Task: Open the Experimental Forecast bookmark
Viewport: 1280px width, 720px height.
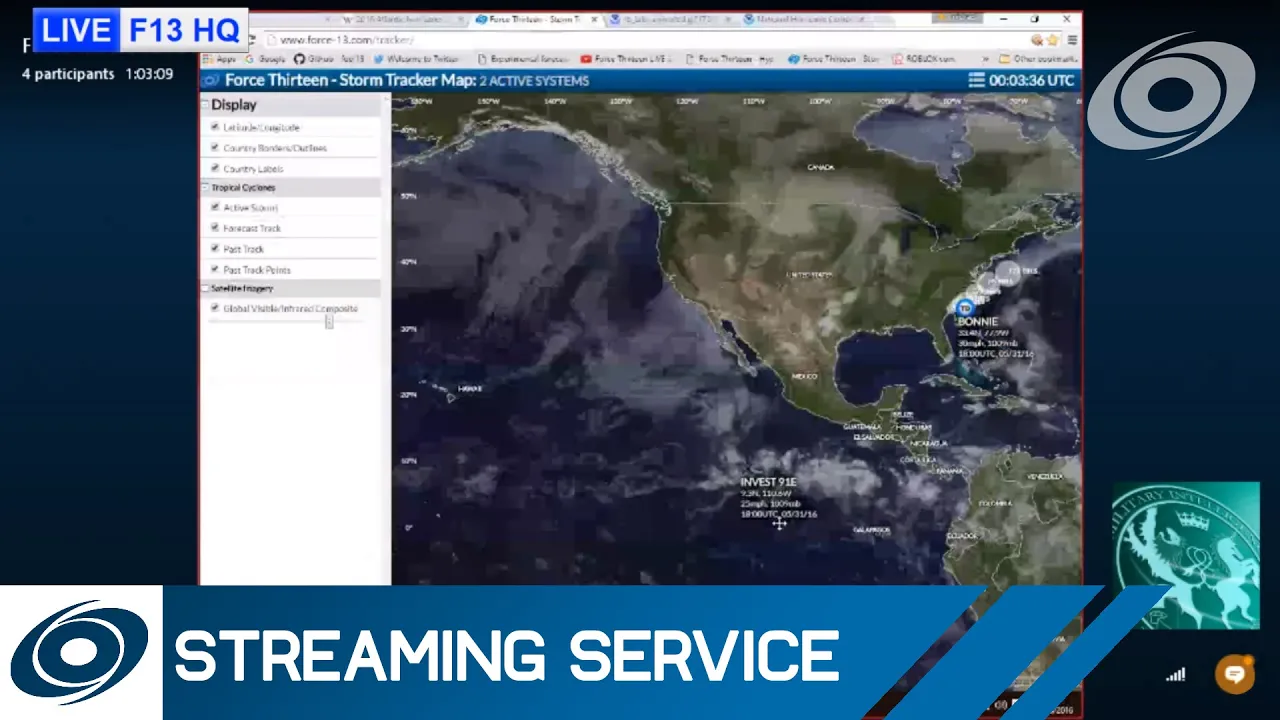Action: (x=524, y=59)
